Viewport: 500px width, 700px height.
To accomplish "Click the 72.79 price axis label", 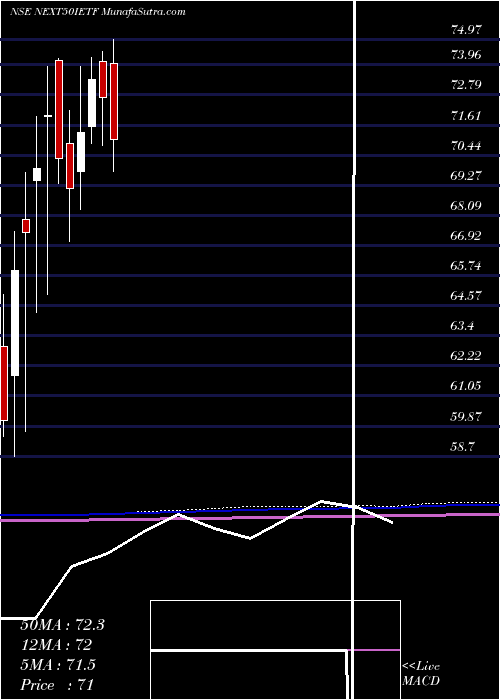I will pyautogui.click(x=466, y=85).
